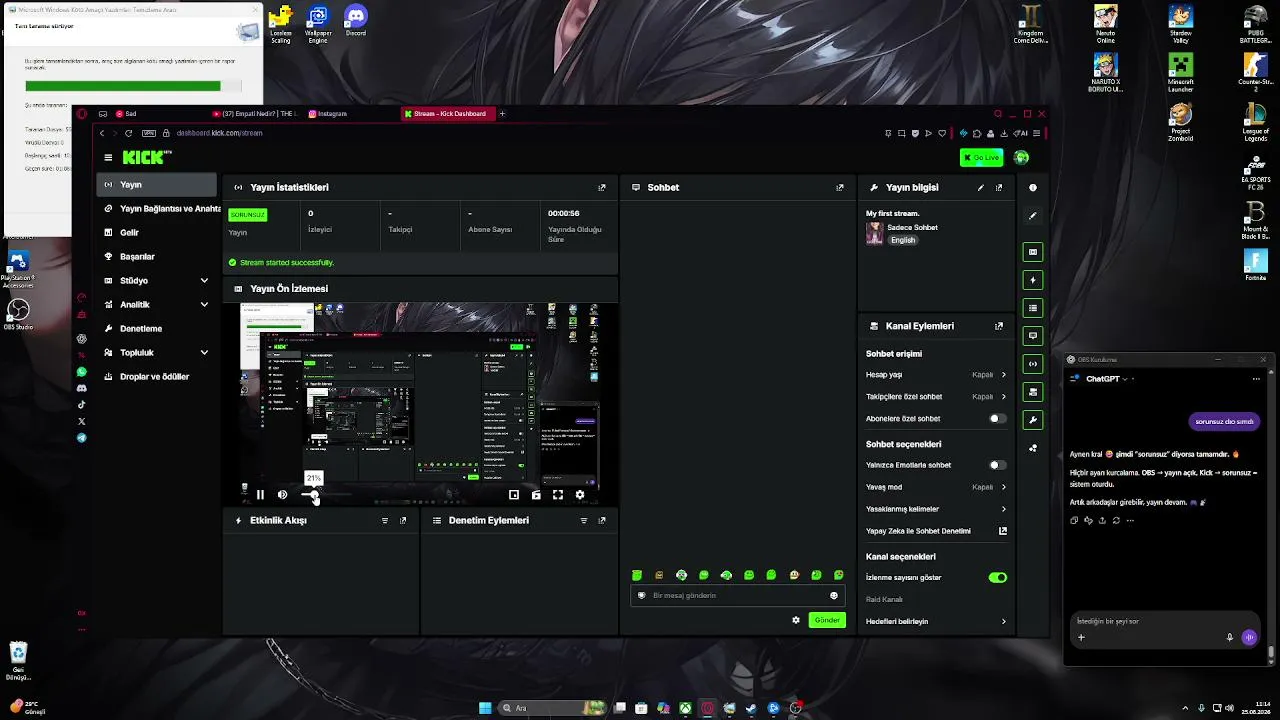Viewport: 1280px width, 720px height.
Task: Click the English language tag
Action: pos(903,240)
